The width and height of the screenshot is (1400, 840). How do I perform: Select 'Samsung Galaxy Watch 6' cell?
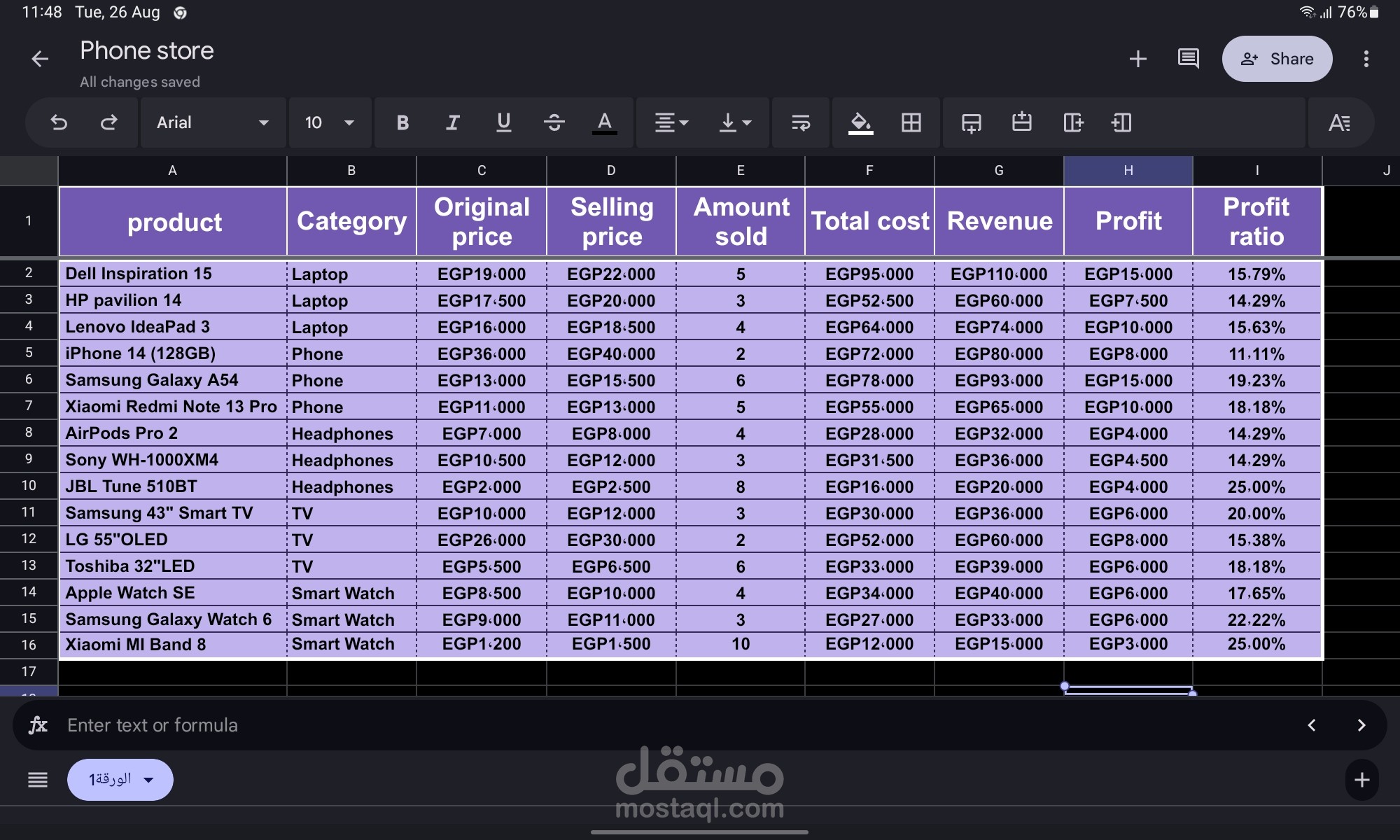[x=173, y=619]
